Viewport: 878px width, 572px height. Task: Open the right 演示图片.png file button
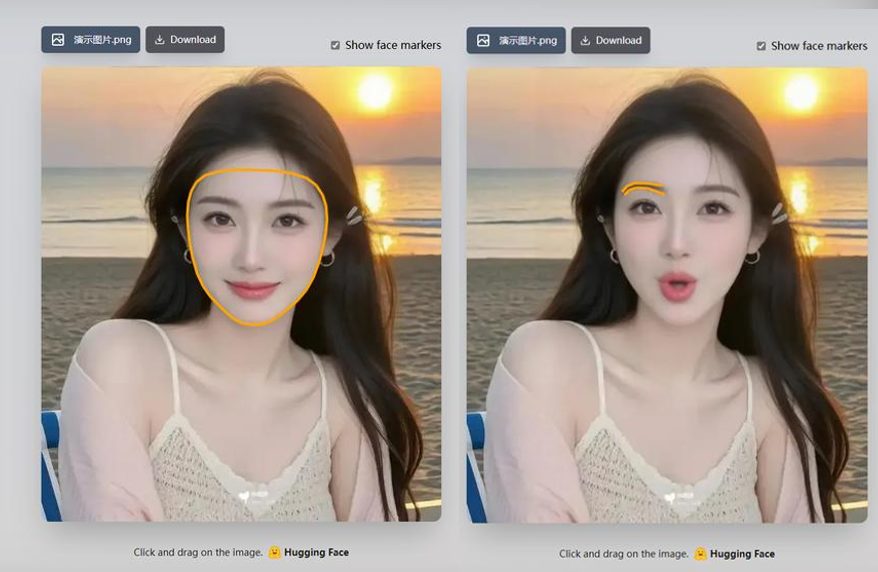516,40
